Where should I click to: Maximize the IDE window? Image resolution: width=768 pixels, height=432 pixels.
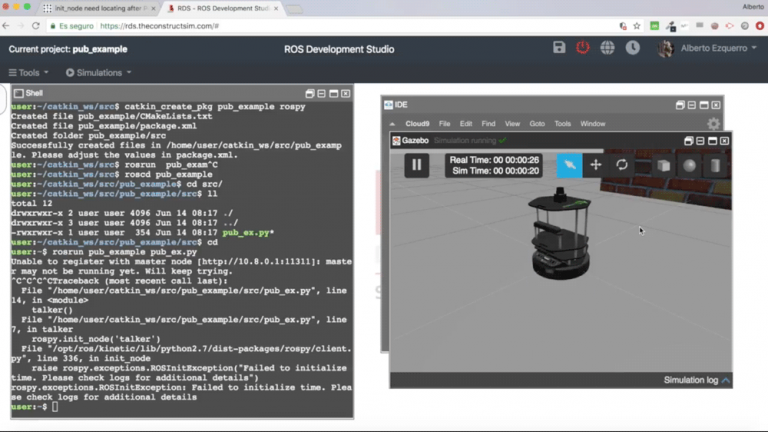tap(704, 105)
